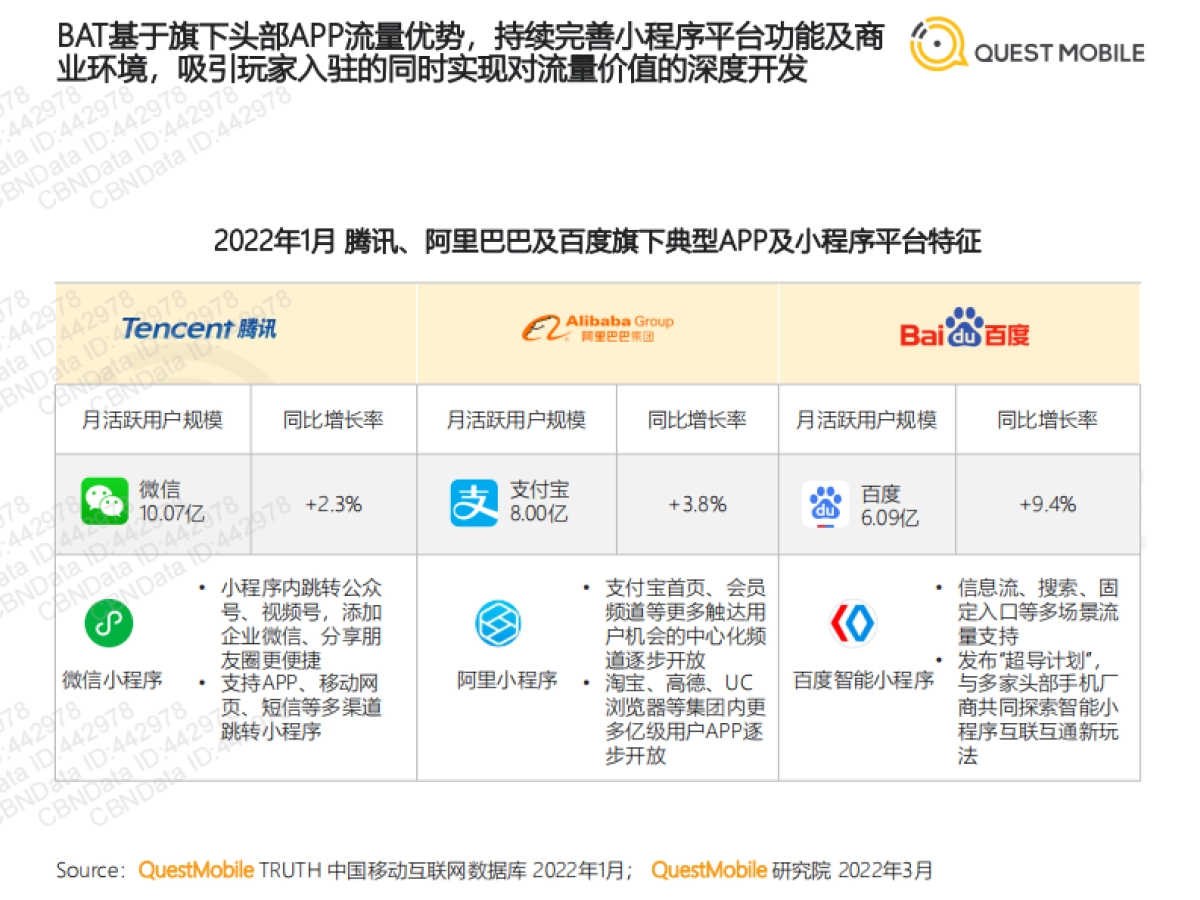Click the WeChat Mini Program spiral icon

(x=109, y=623)
